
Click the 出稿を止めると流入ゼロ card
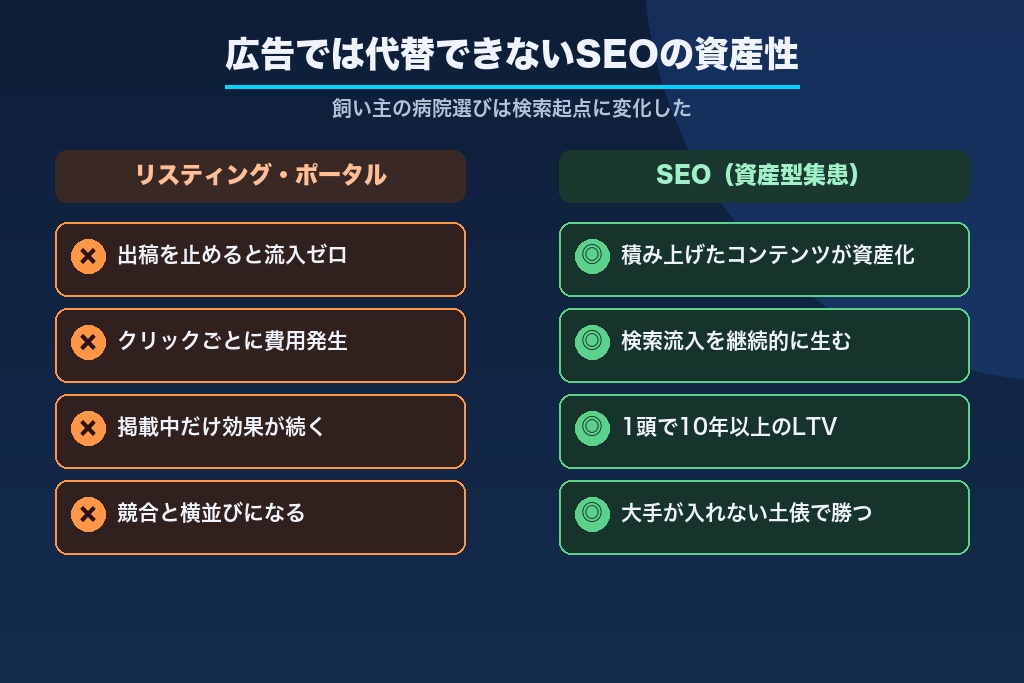261,259
